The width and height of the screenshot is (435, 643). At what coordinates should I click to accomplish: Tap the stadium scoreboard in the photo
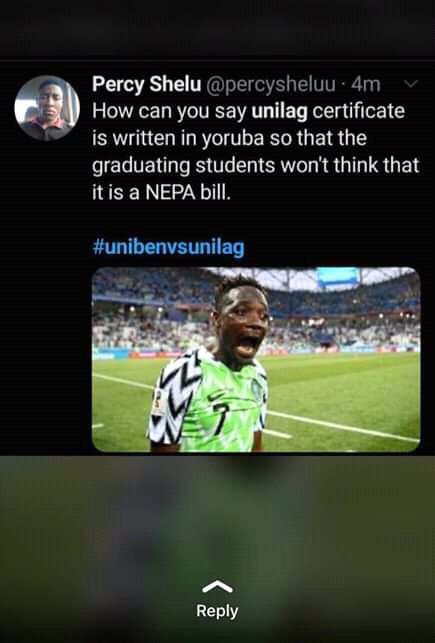pyautogui.click(x=337, y=277)
